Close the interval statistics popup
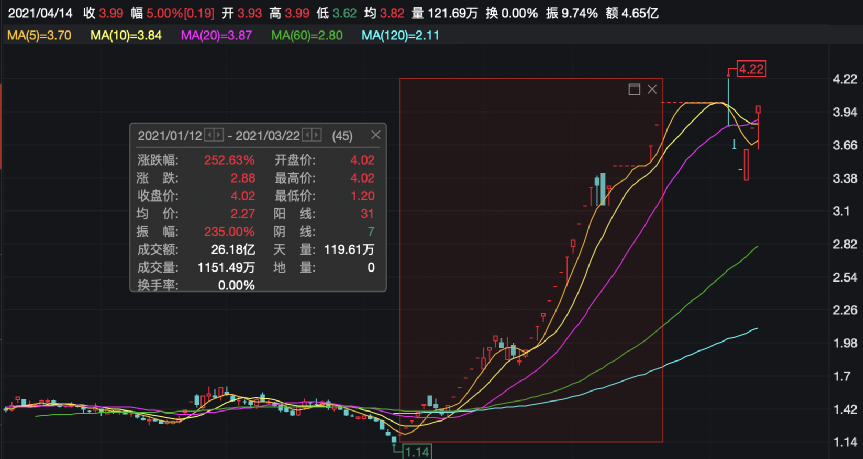 [376, 135]
